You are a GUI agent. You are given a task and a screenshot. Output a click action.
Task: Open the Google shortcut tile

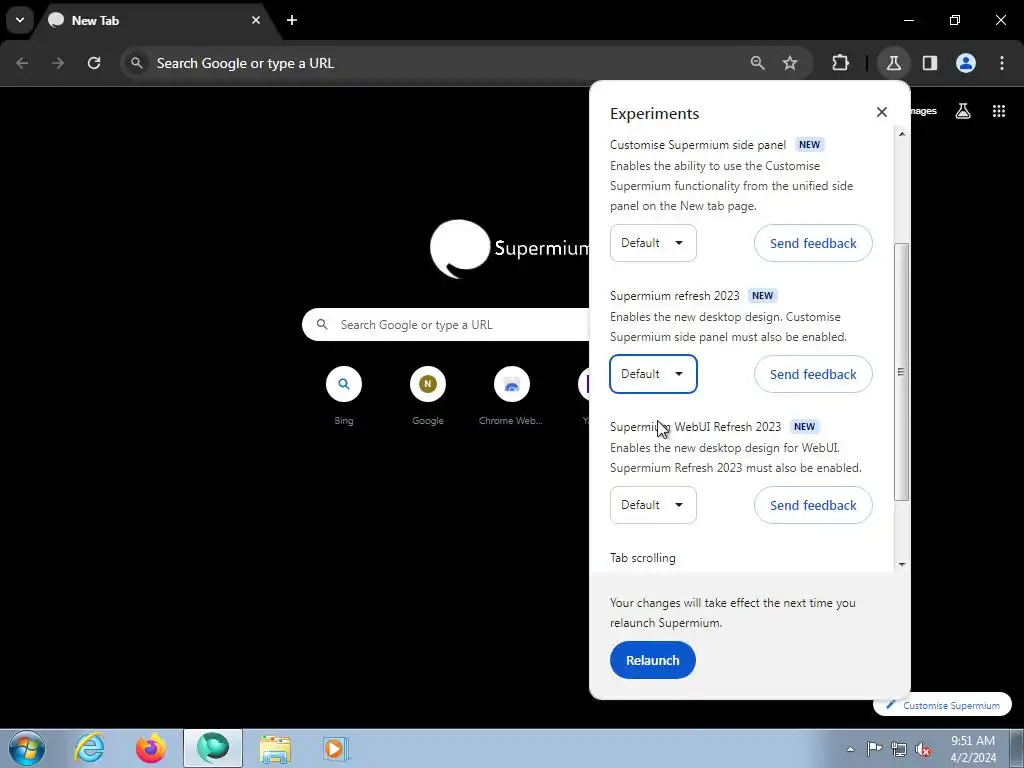click(x=428, y=395)
